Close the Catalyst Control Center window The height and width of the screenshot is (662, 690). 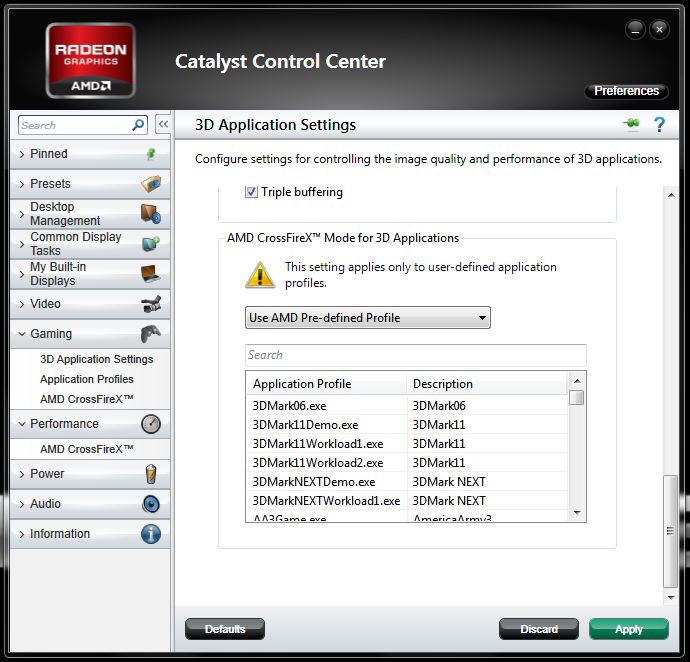[659, 29]
